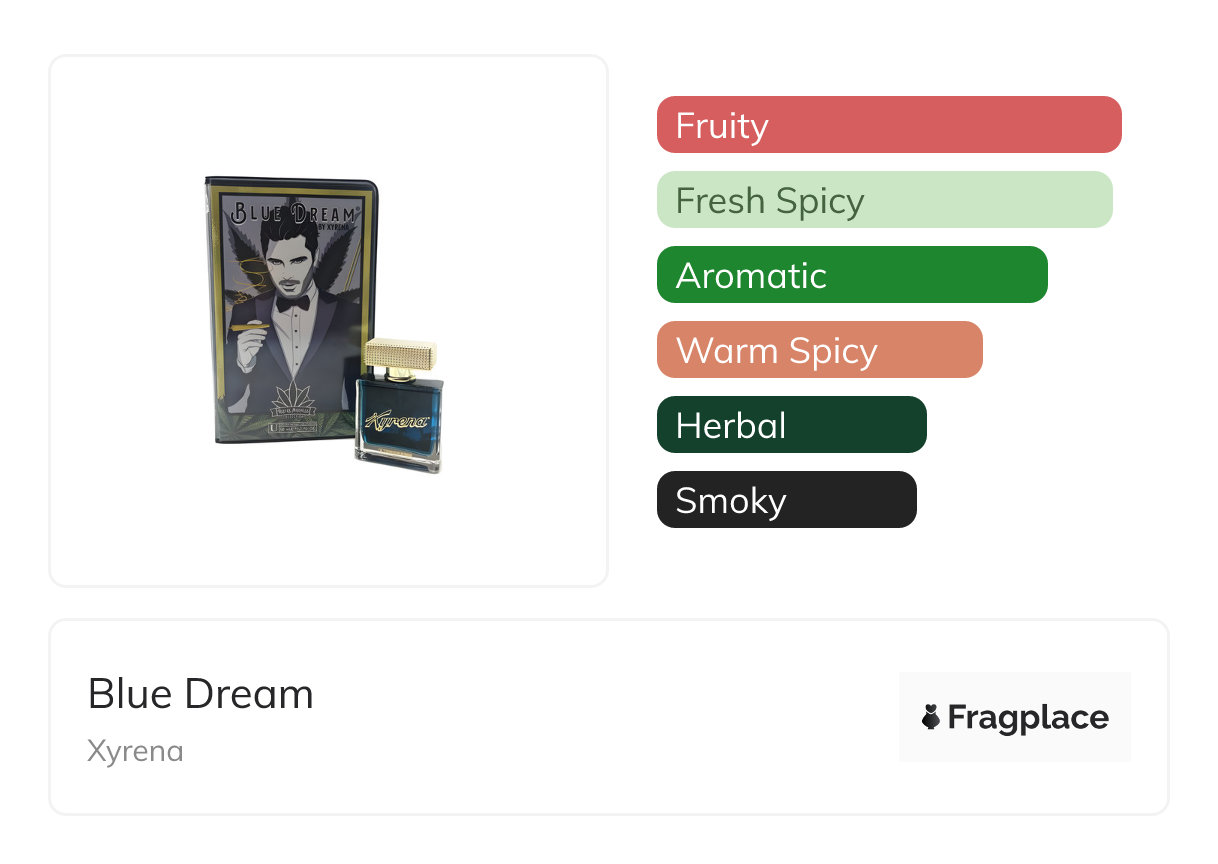This screenshot has width=1218, height=864.
Task: Click the Xyrena script logo on the bottle
Action: click(x=397, y=422)
